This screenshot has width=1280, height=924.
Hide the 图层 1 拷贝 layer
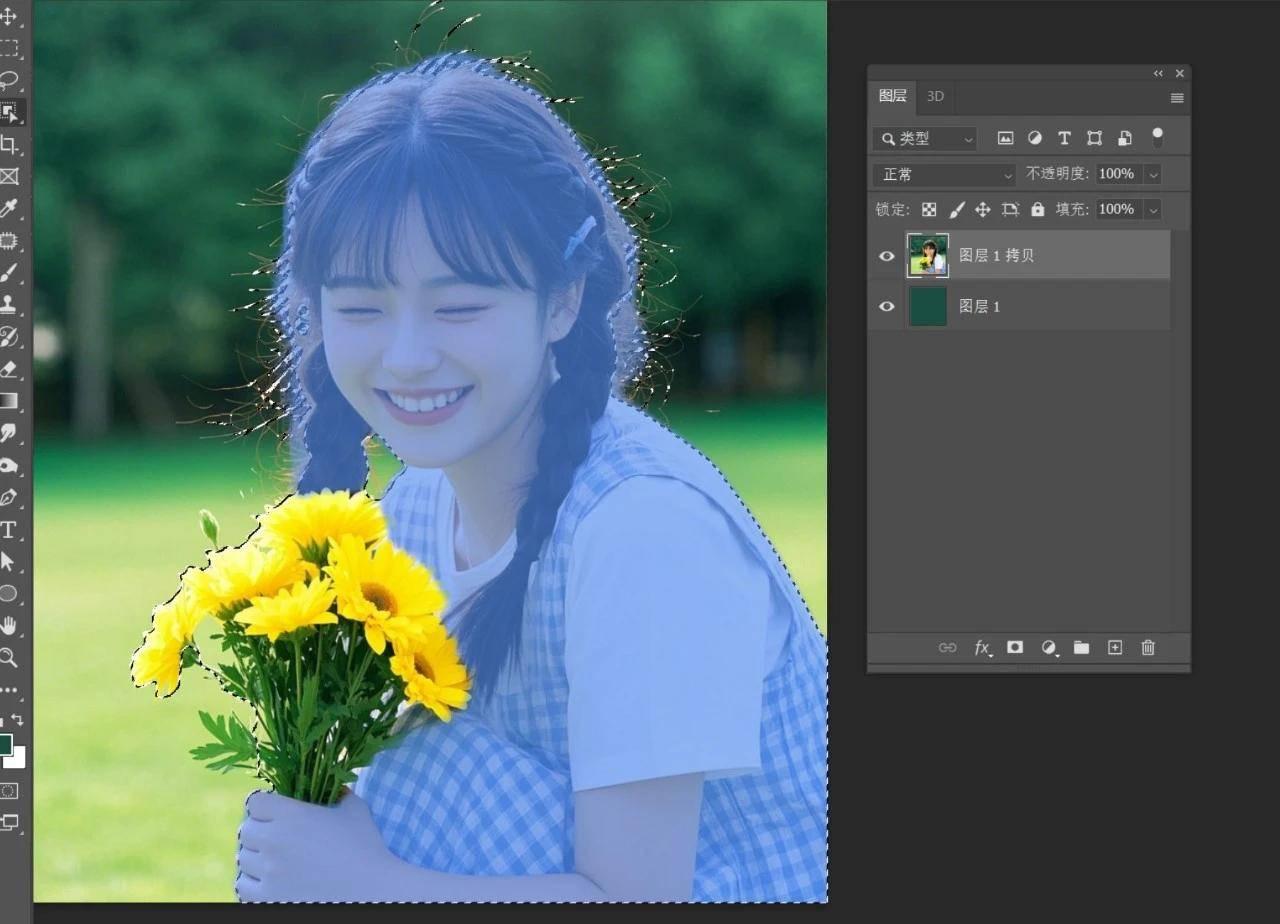(886, 256)
